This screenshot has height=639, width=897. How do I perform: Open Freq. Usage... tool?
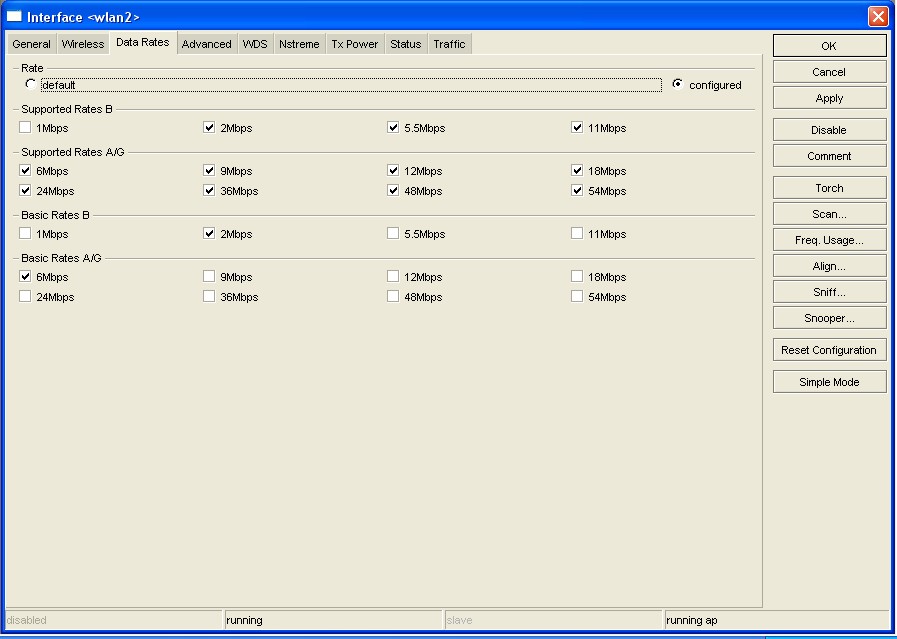pyautogui.click(x=829, y=240)
